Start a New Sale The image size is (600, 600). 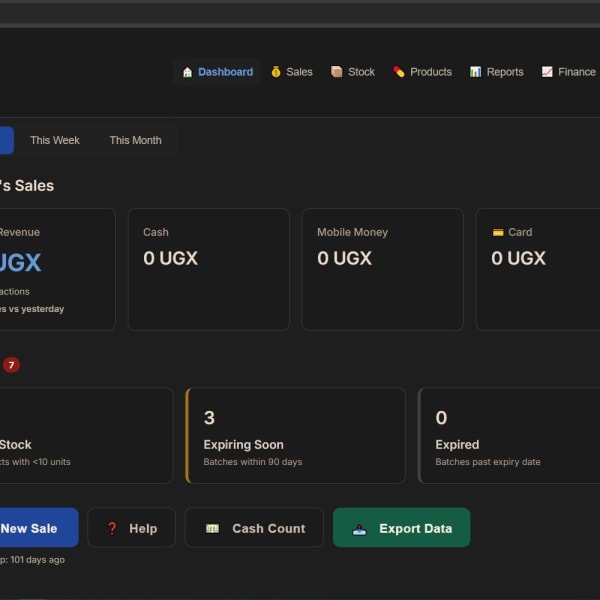[x=38, y=528]
